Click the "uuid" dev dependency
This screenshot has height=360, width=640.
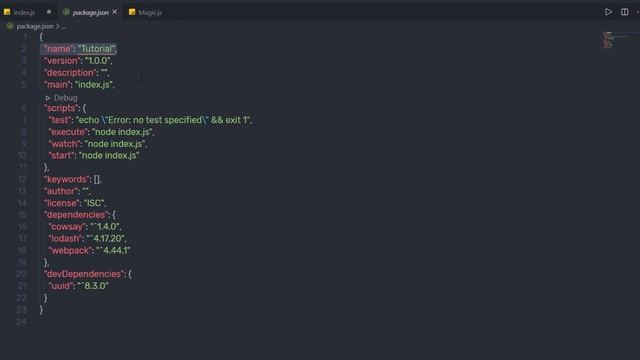tap(61, 286)
